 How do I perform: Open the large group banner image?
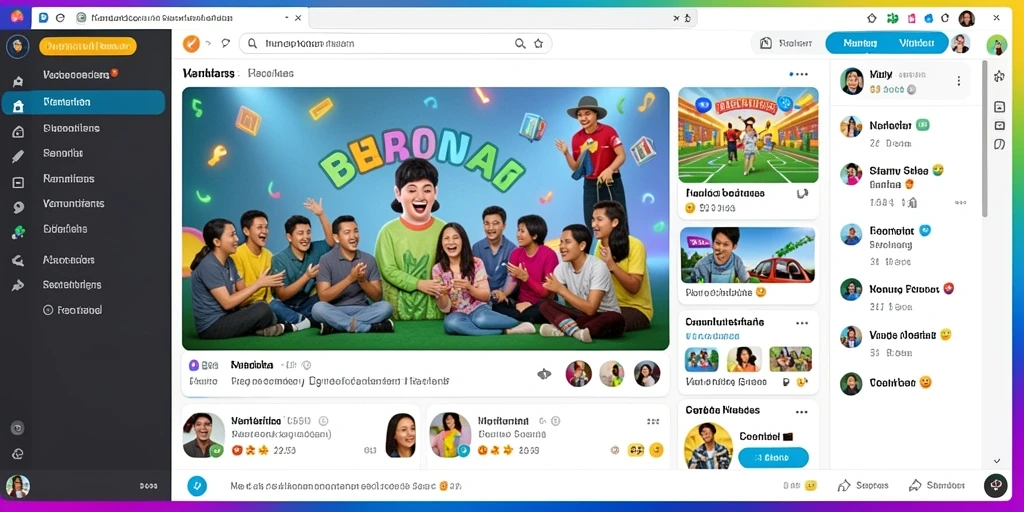425,219
